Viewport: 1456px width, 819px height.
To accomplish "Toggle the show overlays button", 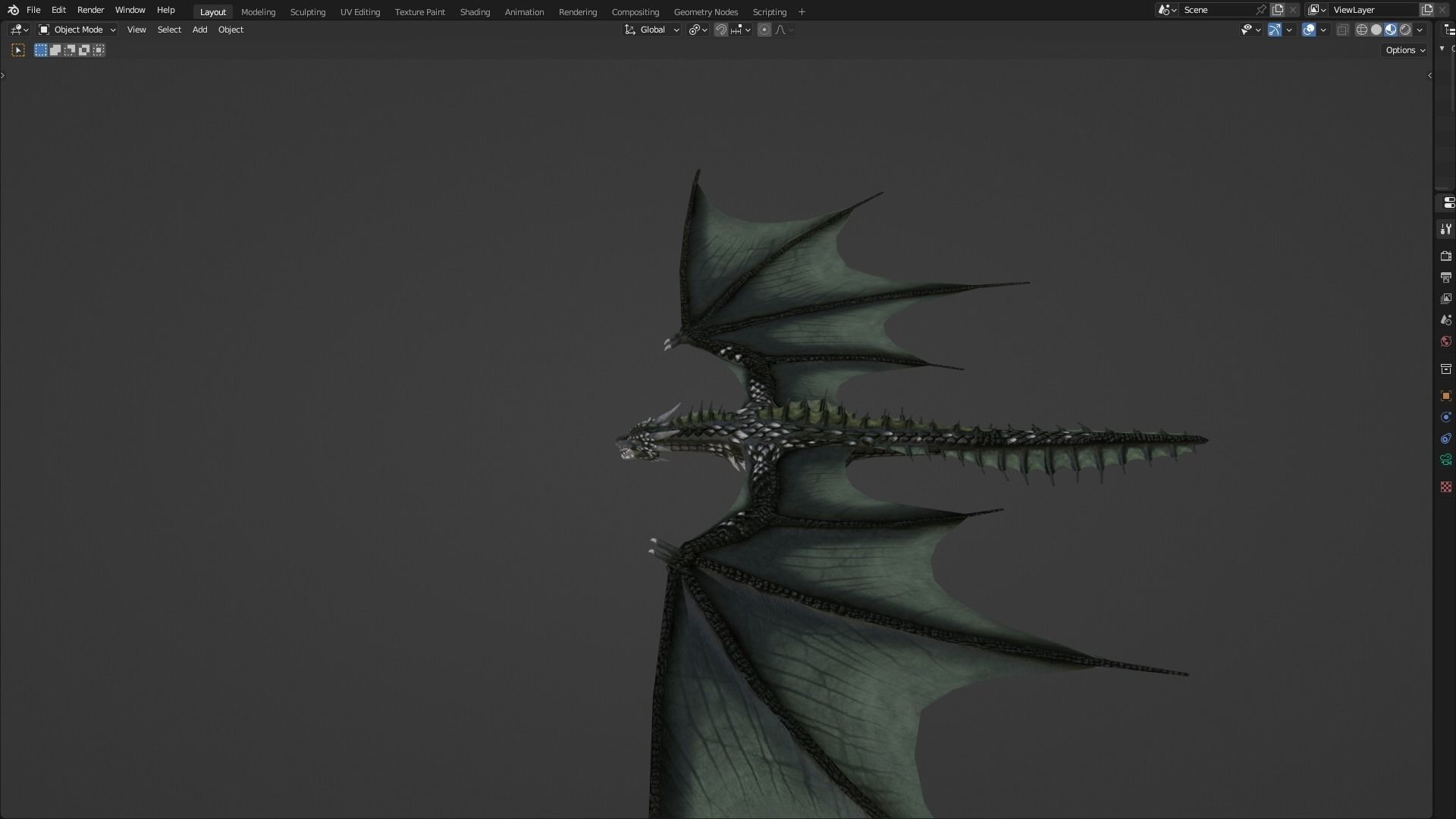I will [x=1309, y=30].
